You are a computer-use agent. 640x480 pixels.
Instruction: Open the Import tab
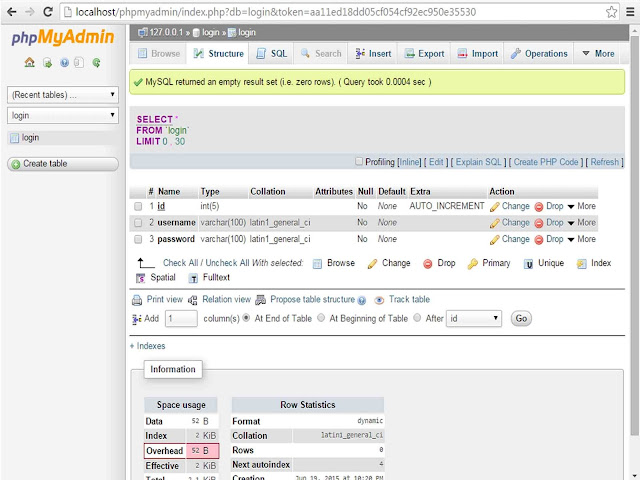pos(478,53)
